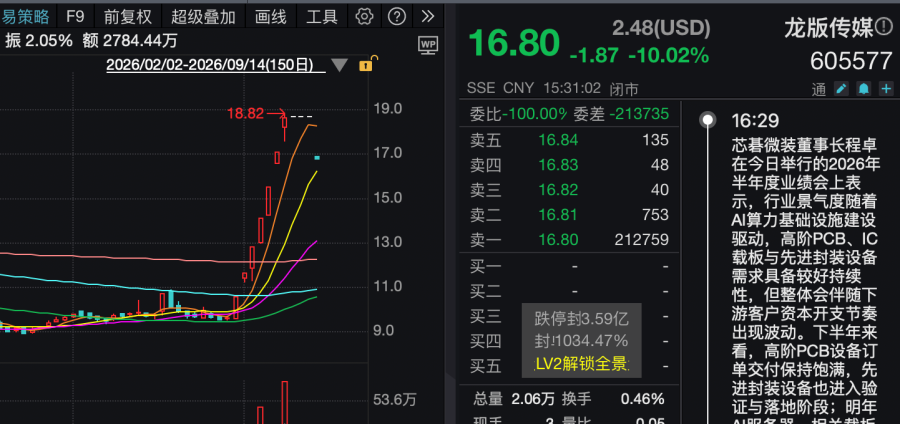Set a price alert bell icon
Screen dimensions: 900x424
863,89
